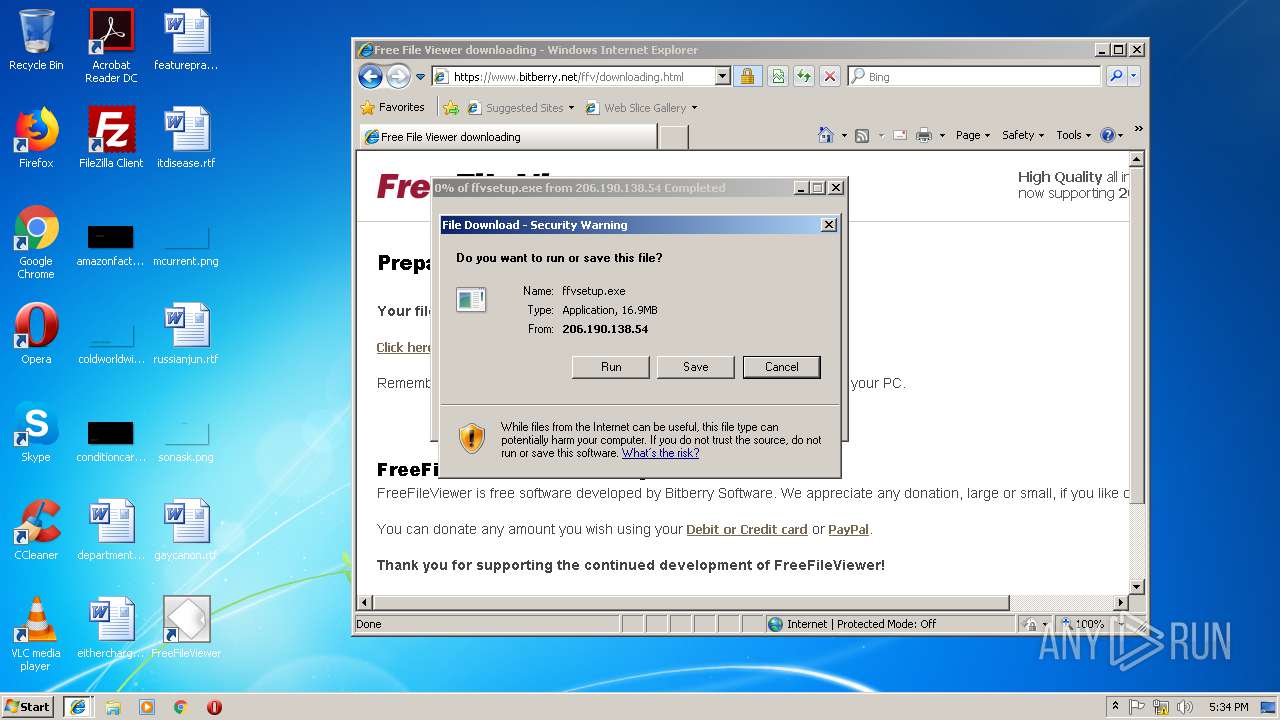Click the Chrome taskbar icon
Screen dimensions: 1280x720
click(x=181, y=707)
